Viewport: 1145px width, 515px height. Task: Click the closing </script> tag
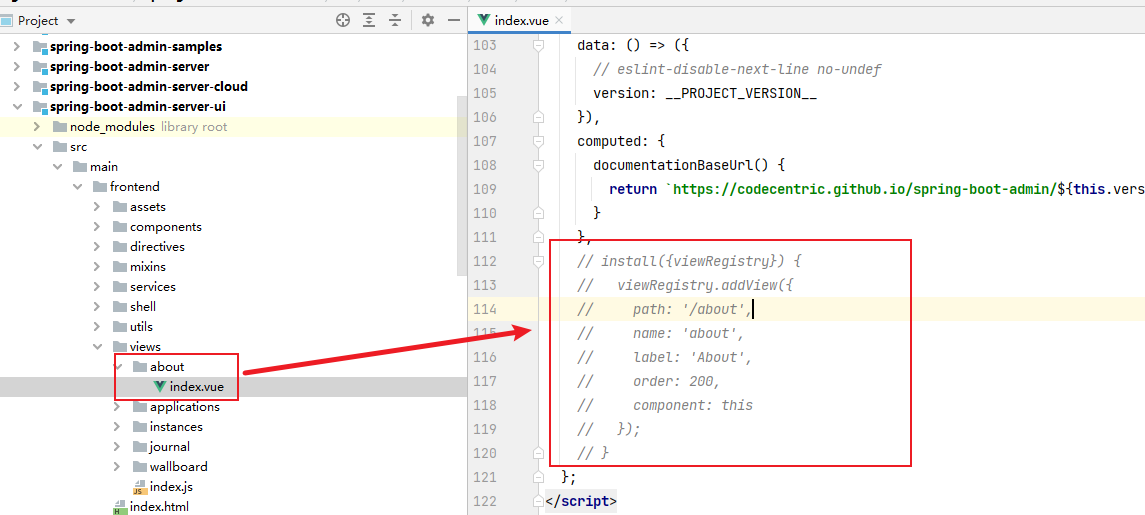click(x=581, y=501)
